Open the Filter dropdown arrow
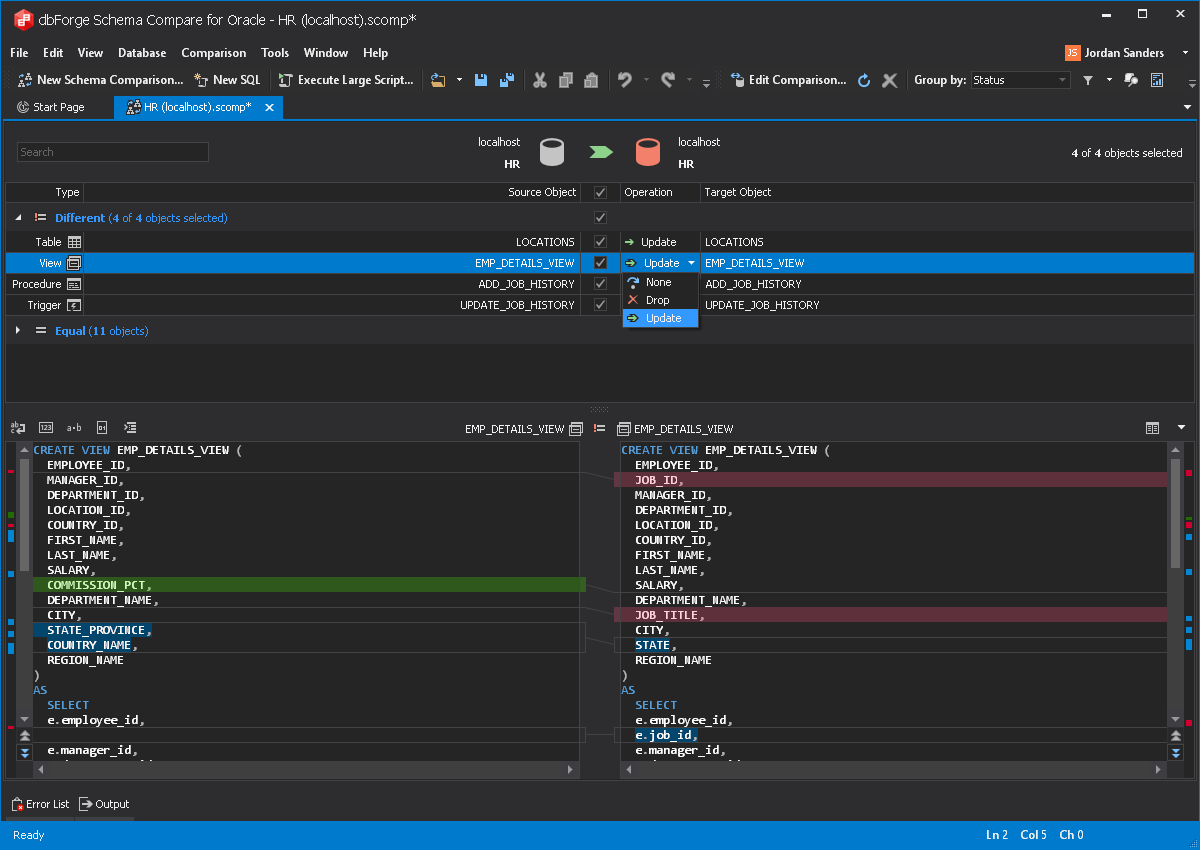The width and height of the screenshot is (1200, 850). click(x=1109, y=80)
